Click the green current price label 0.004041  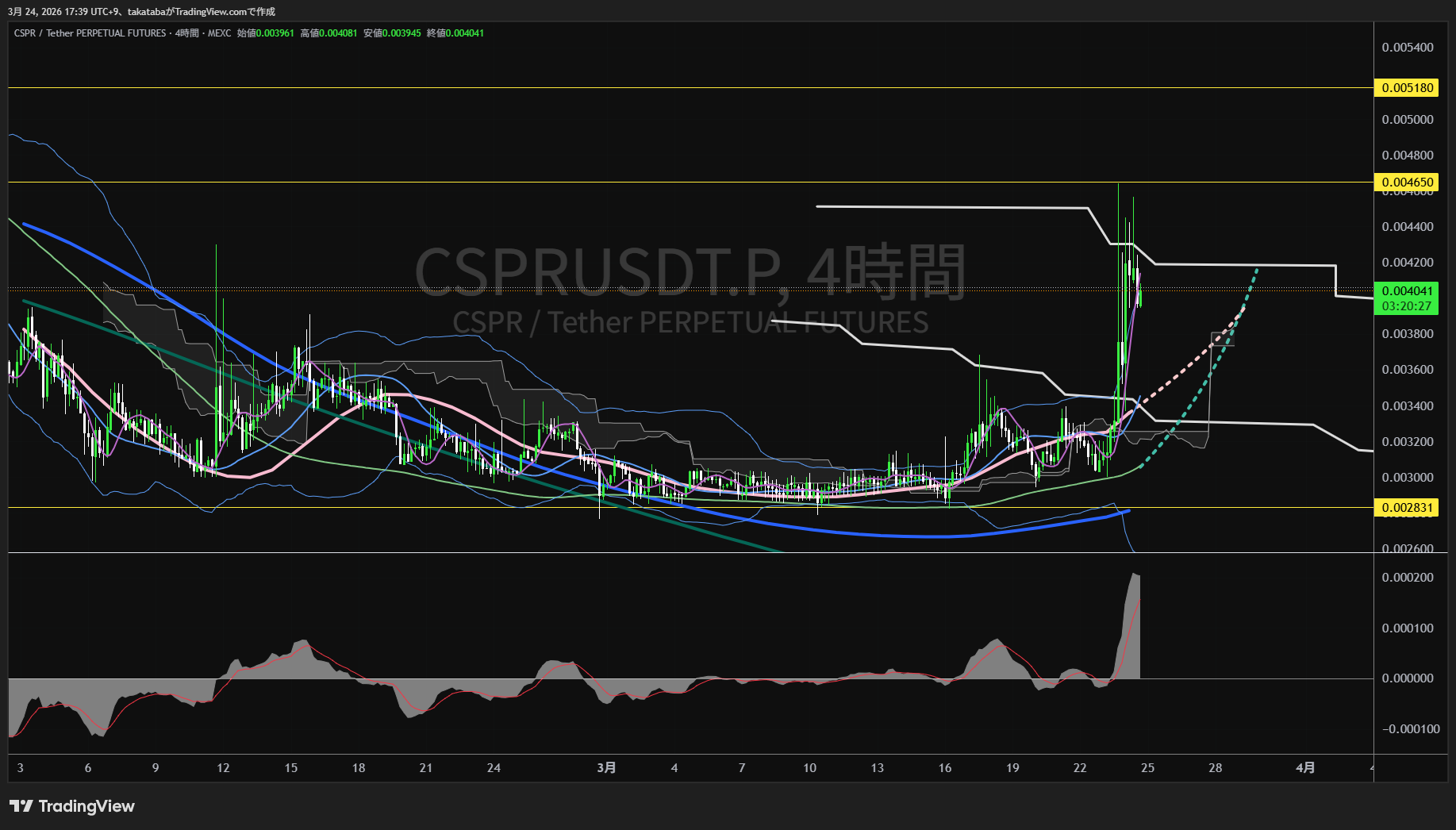[1407, 291]
